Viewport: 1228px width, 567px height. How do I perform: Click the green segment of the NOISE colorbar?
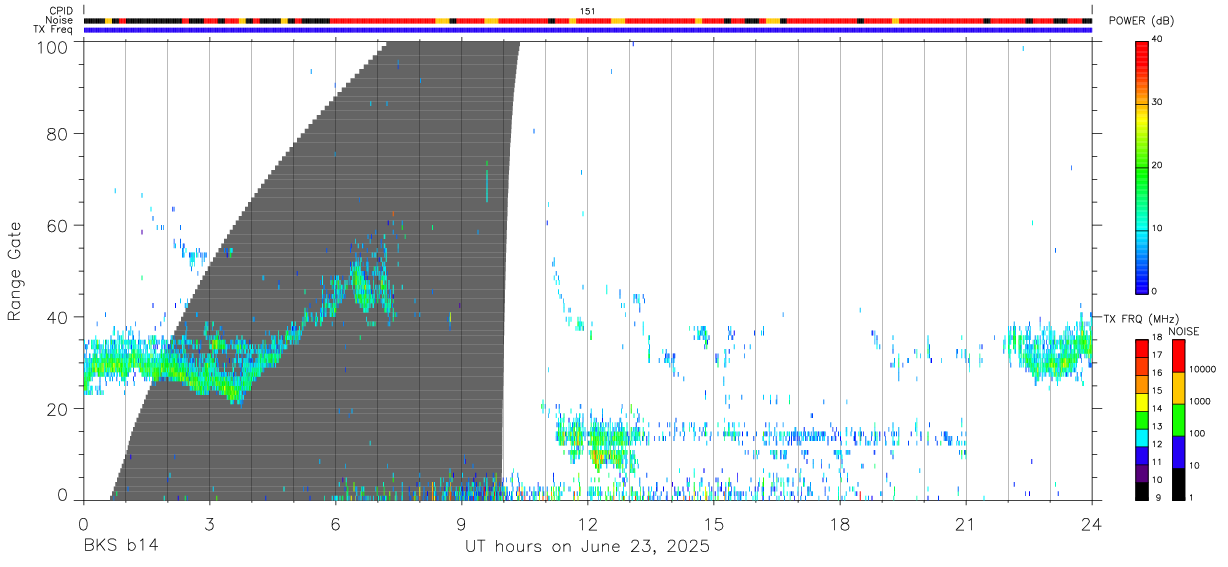pyautogui.click(x=1177, y=420)
